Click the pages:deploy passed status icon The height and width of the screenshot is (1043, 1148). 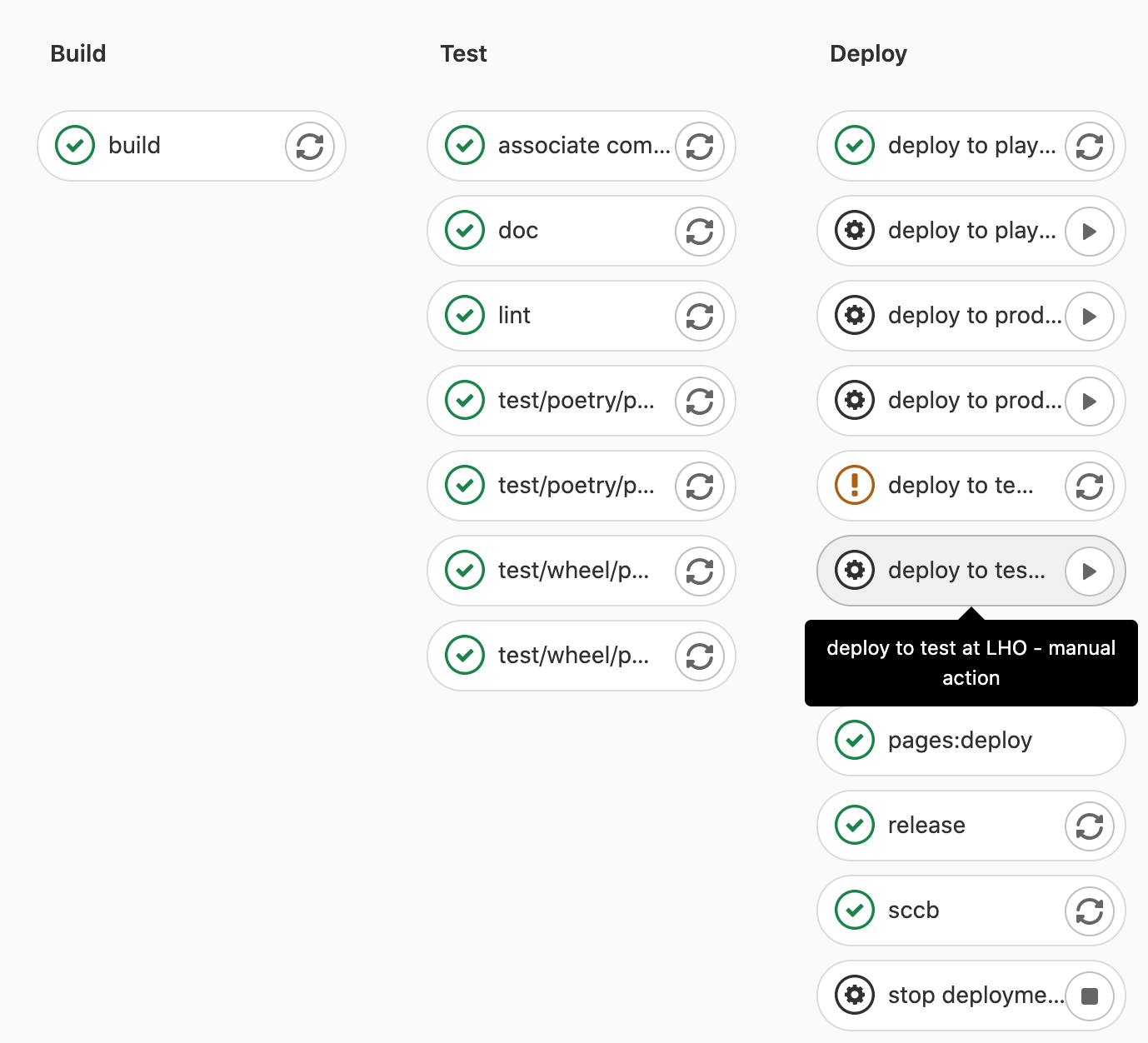coord(855,741)
